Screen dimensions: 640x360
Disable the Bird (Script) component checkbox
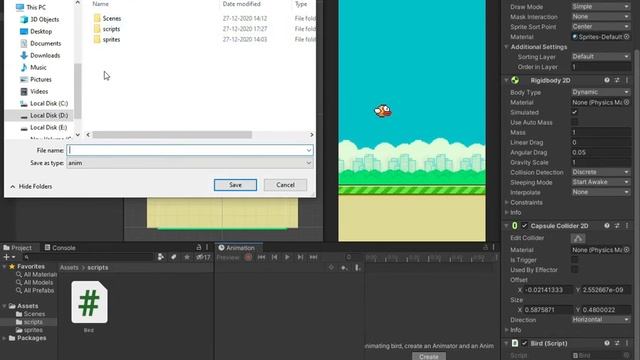pyautogui.click(x=524, y=343)
